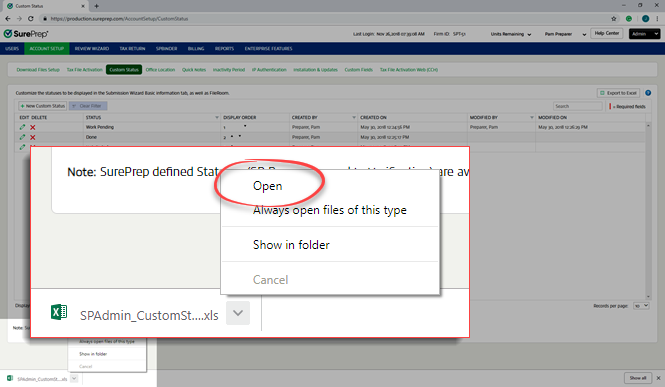Open the Modified By column filter dropdown
This screenshot has height=387, width=665.
[531, 117]
